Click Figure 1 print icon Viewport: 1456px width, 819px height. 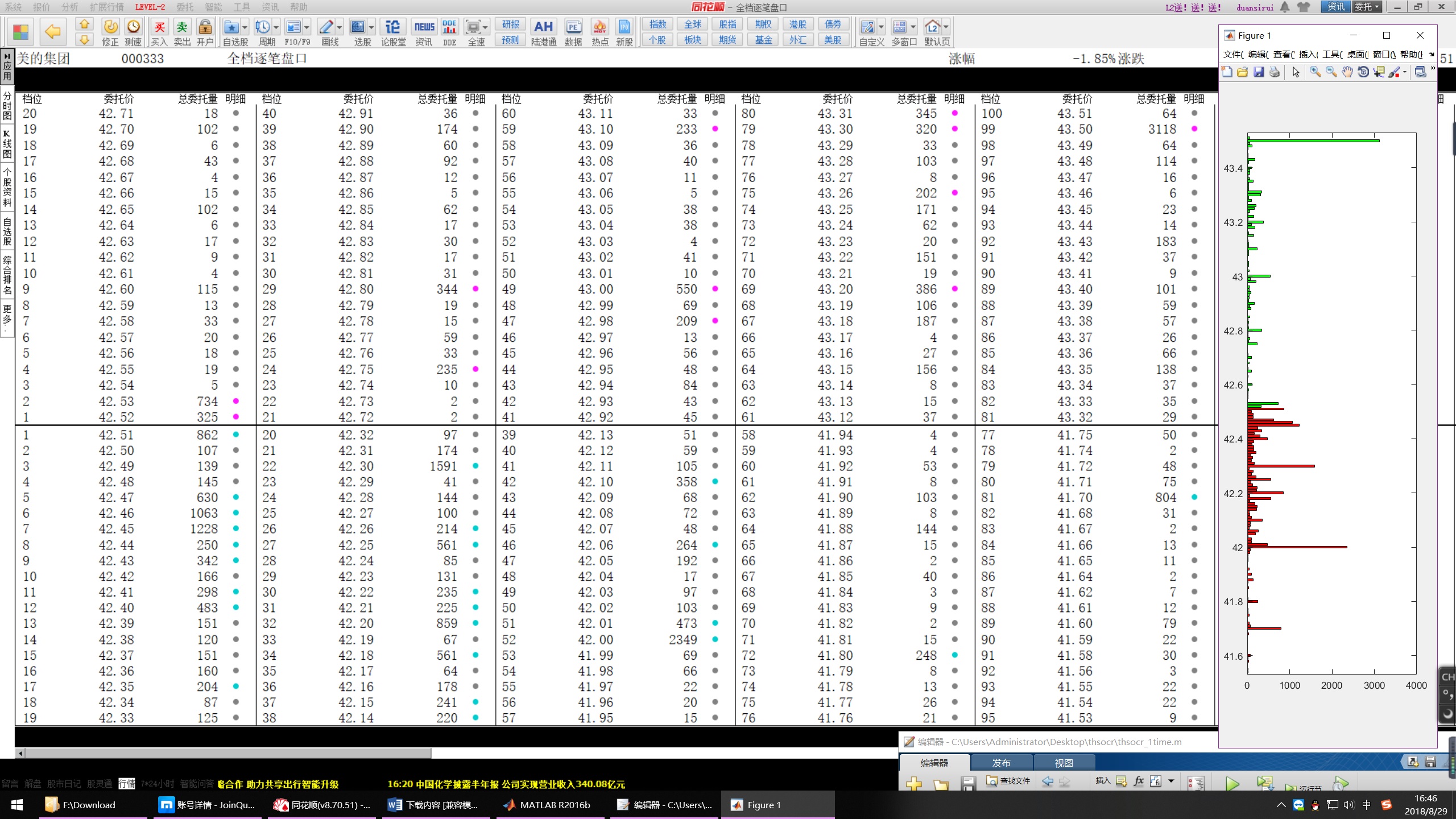coord(1275,72)
